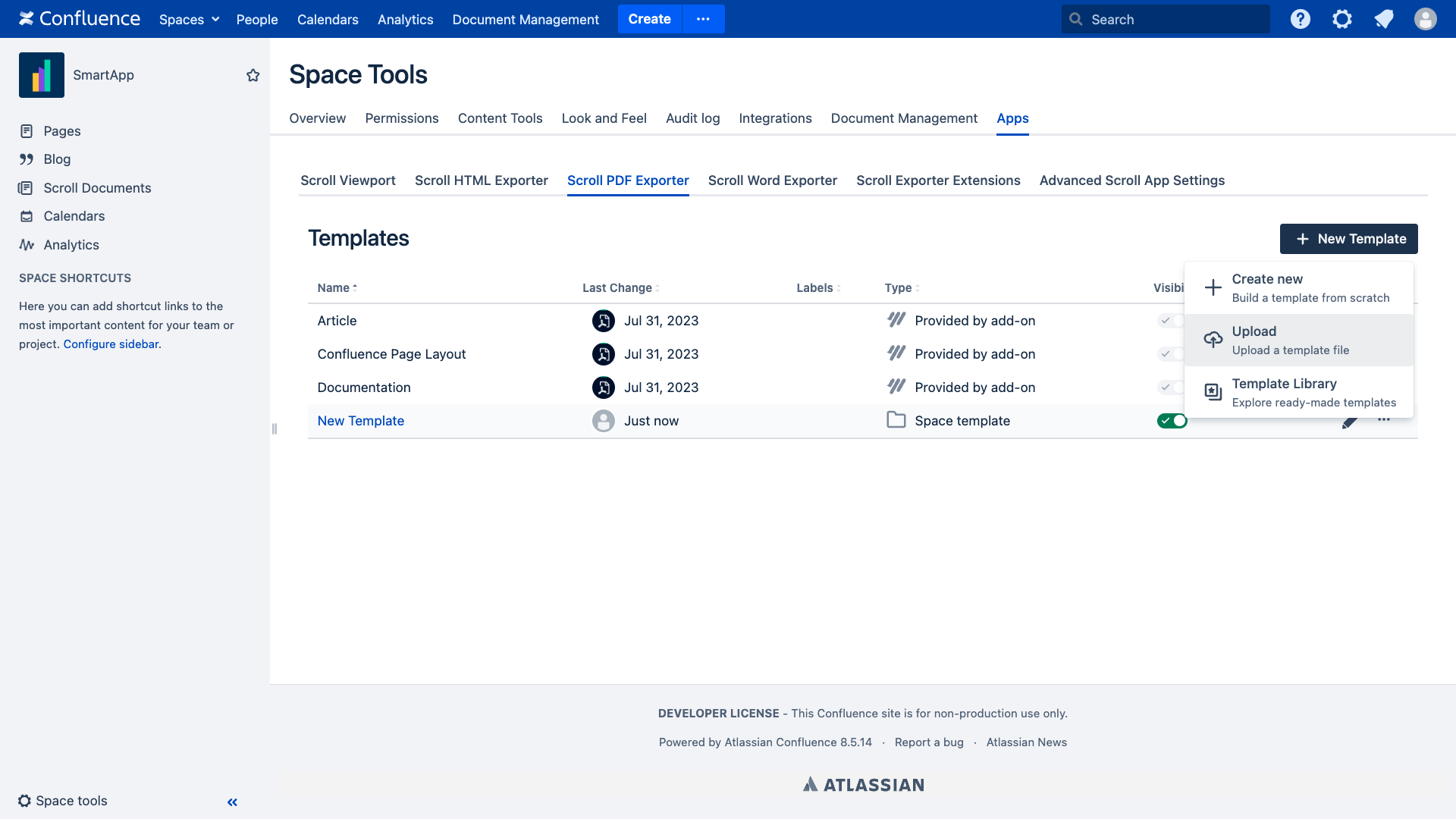Image resolution: width=1456 pixels, height=819 pixels.
Task: Expand the Spaces dropdown menu
Action: pyautogui.click(x=189, y=19)
